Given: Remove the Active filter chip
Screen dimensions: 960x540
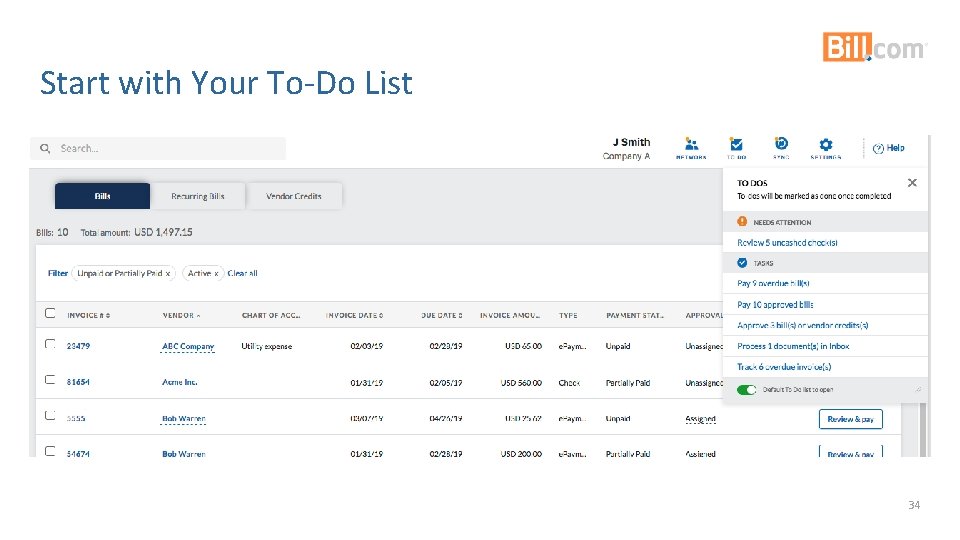Looking at the screenshot, I should (x=216, y=274).
